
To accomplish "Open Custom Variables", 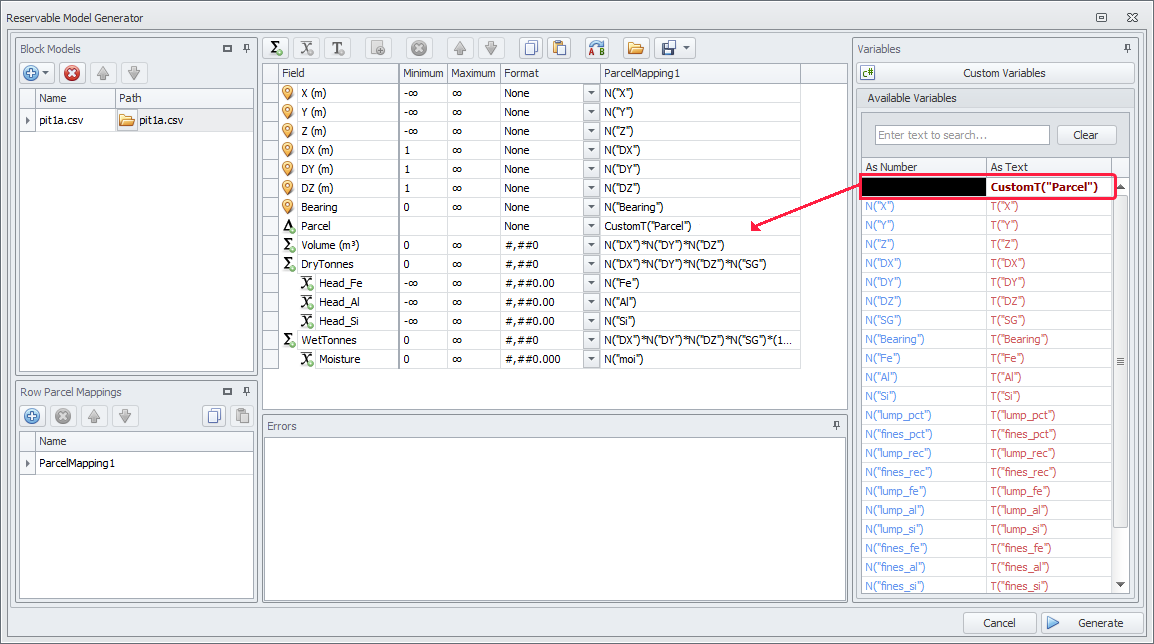I will (x=995, y=73).
